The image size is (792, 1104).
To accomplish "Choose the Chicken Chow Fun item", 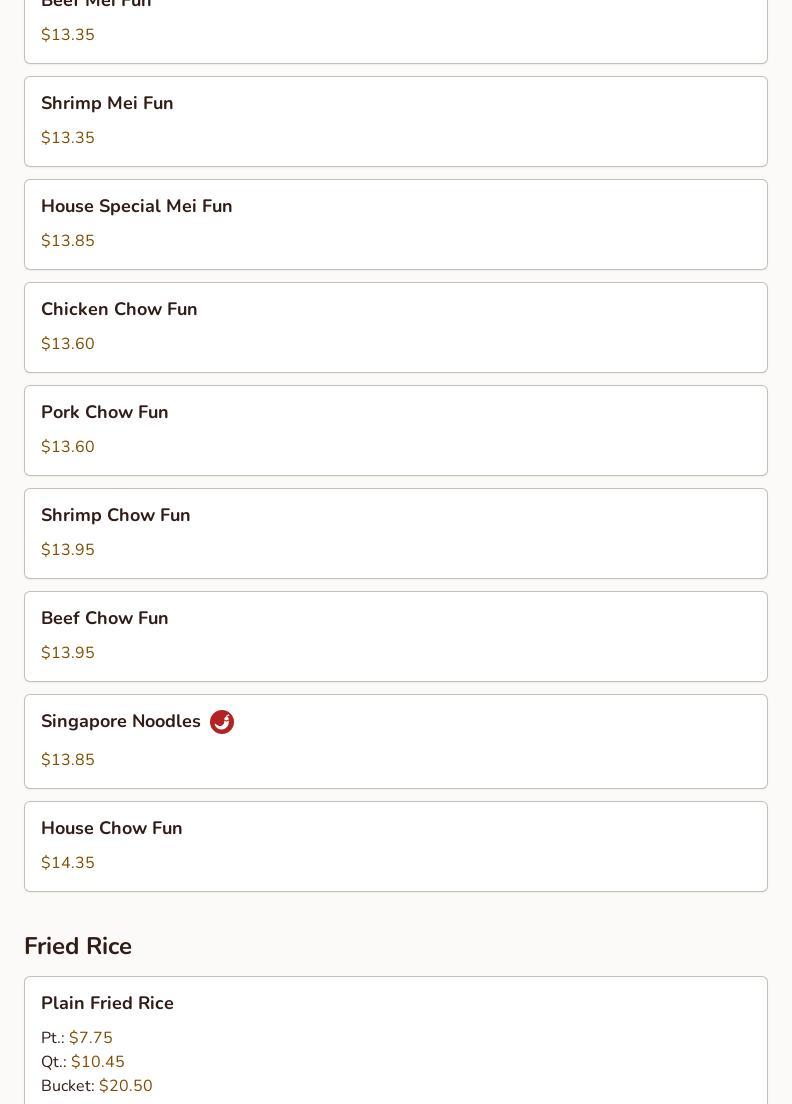I will pos(396,327).
